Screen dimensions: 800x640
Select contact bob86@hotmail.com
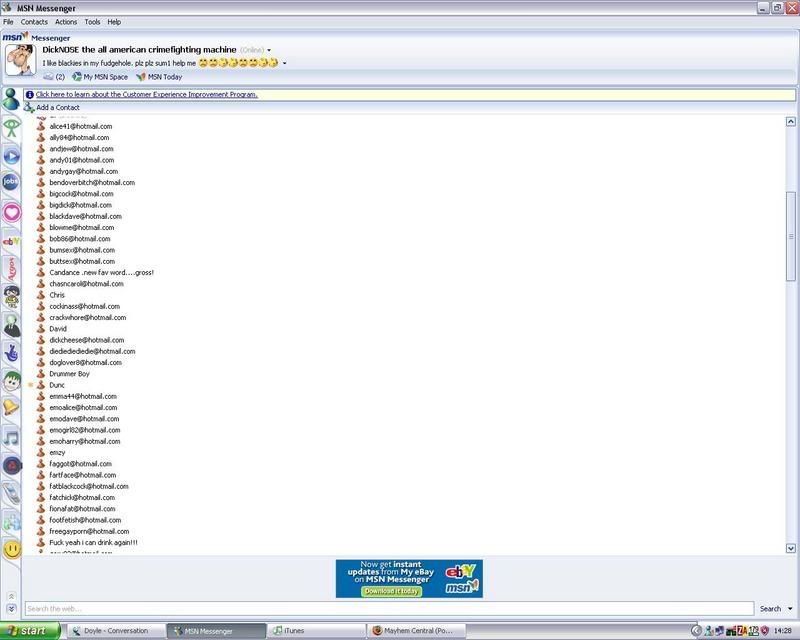80,239
